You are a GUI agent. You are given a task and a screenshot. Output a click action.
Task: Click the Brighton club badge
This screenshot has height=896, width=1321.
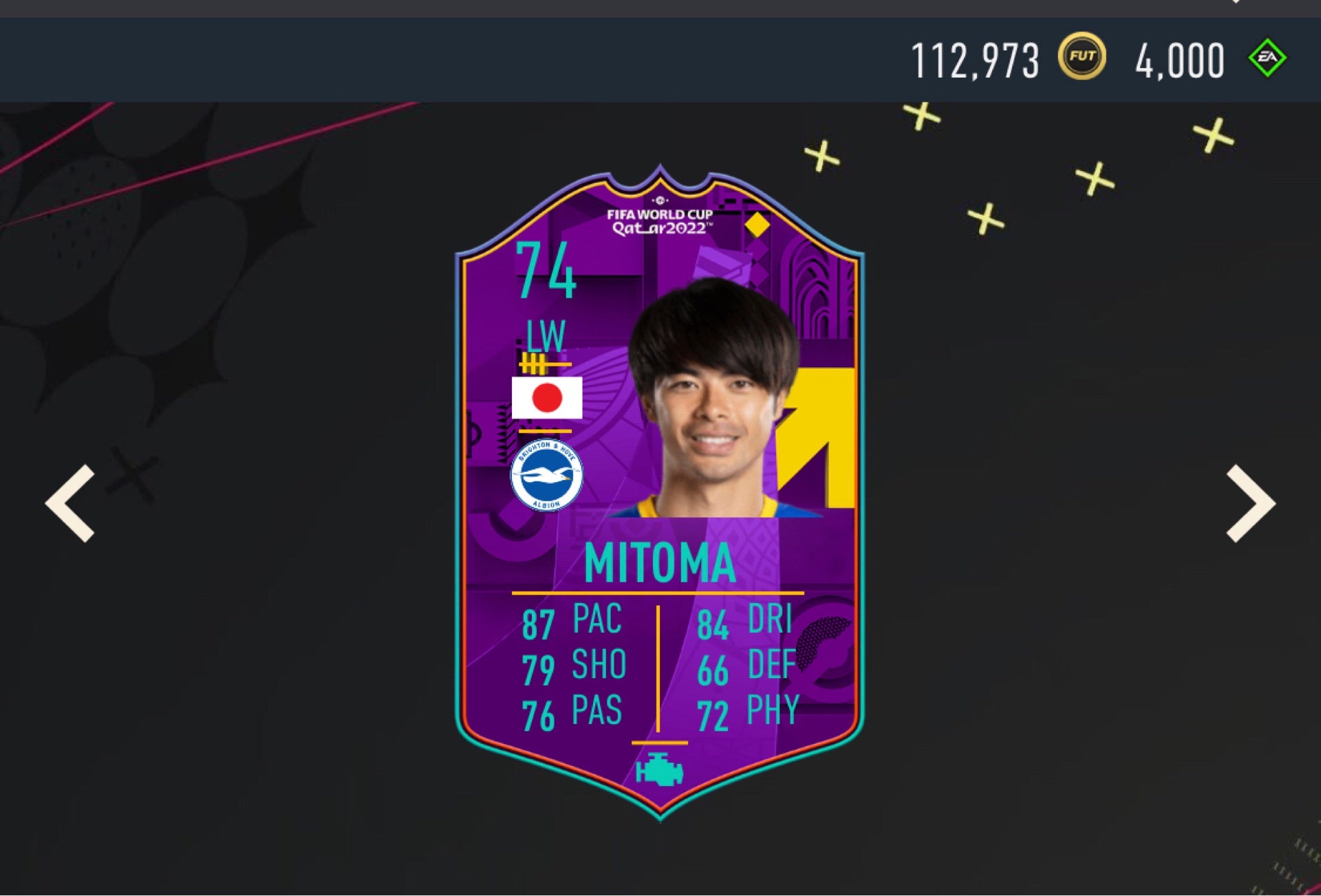546,475
